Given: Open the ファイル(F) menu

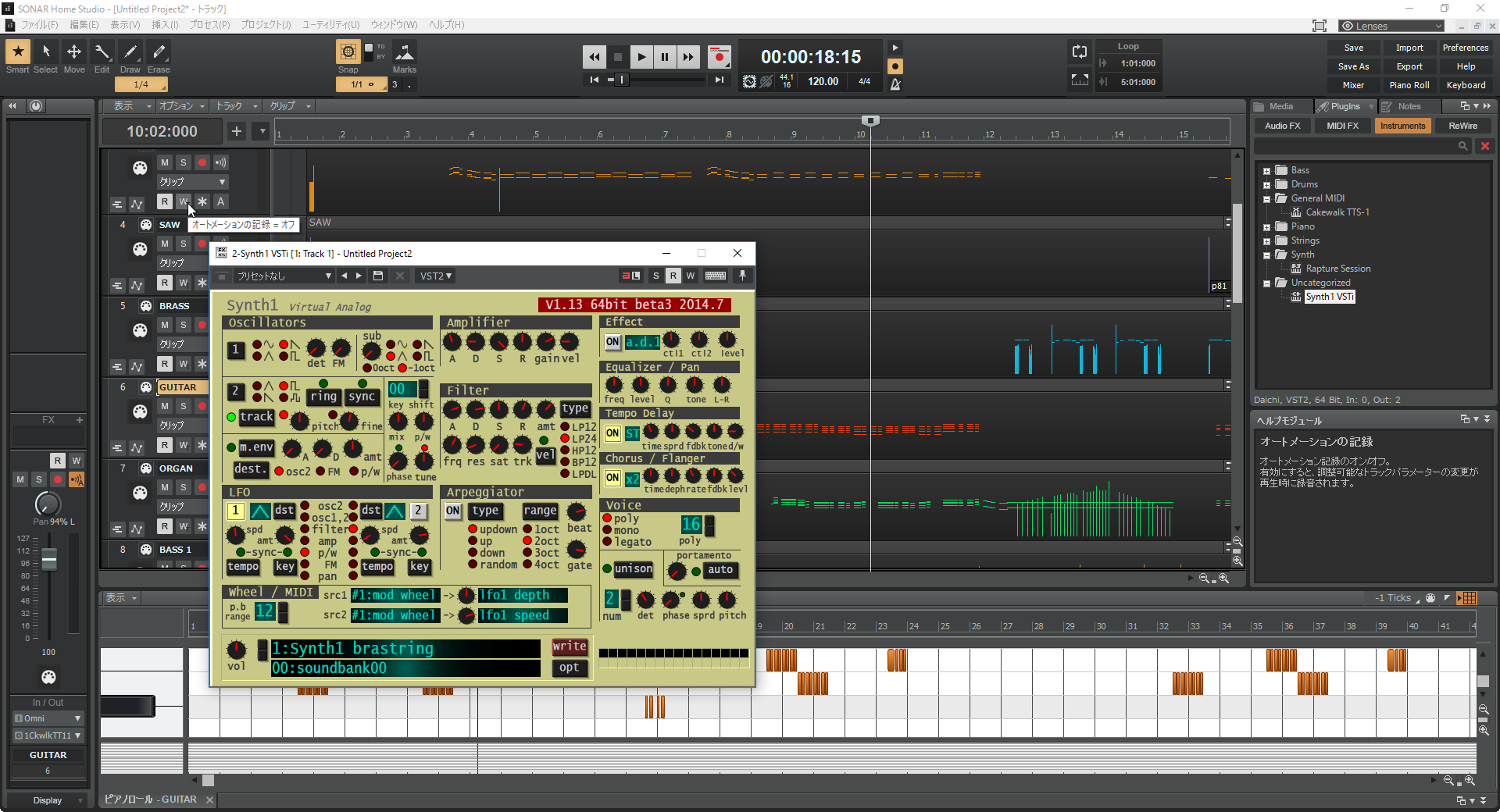Looking at the screenshot, I should point(39,25).
